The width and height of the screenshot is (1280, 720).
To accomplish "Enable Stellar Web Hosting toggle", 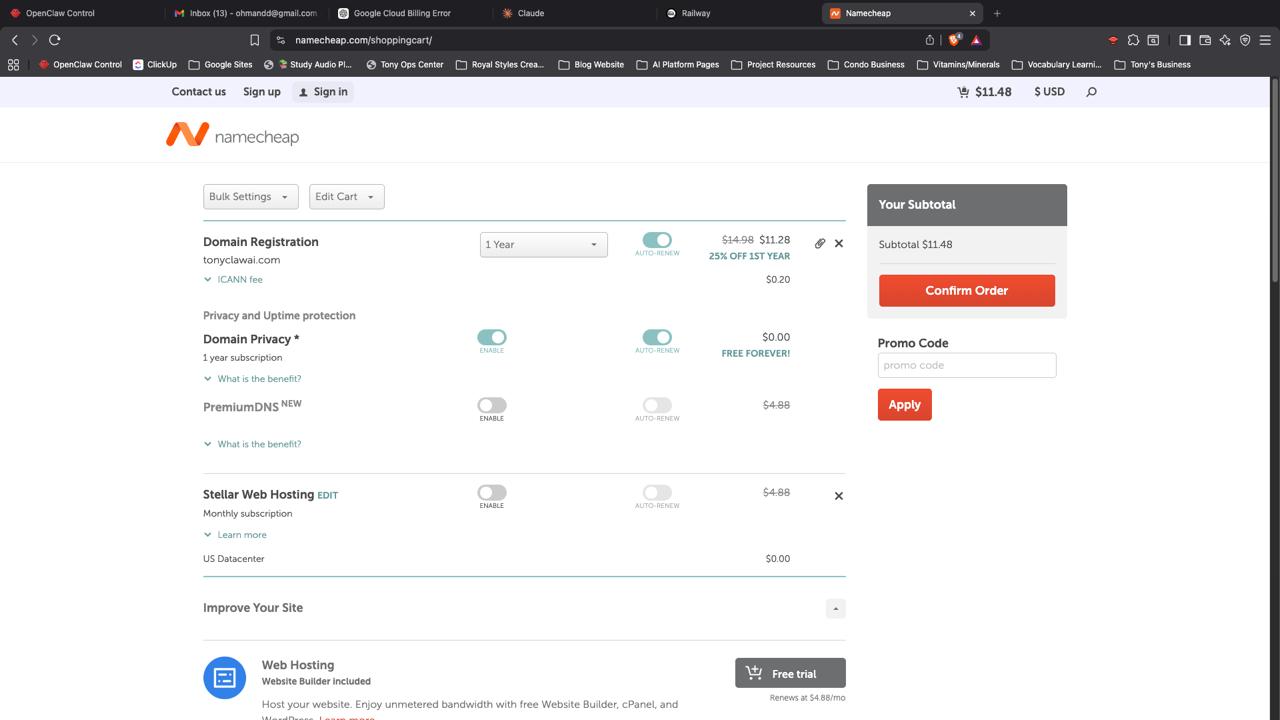I will click(x=491, y=492).
